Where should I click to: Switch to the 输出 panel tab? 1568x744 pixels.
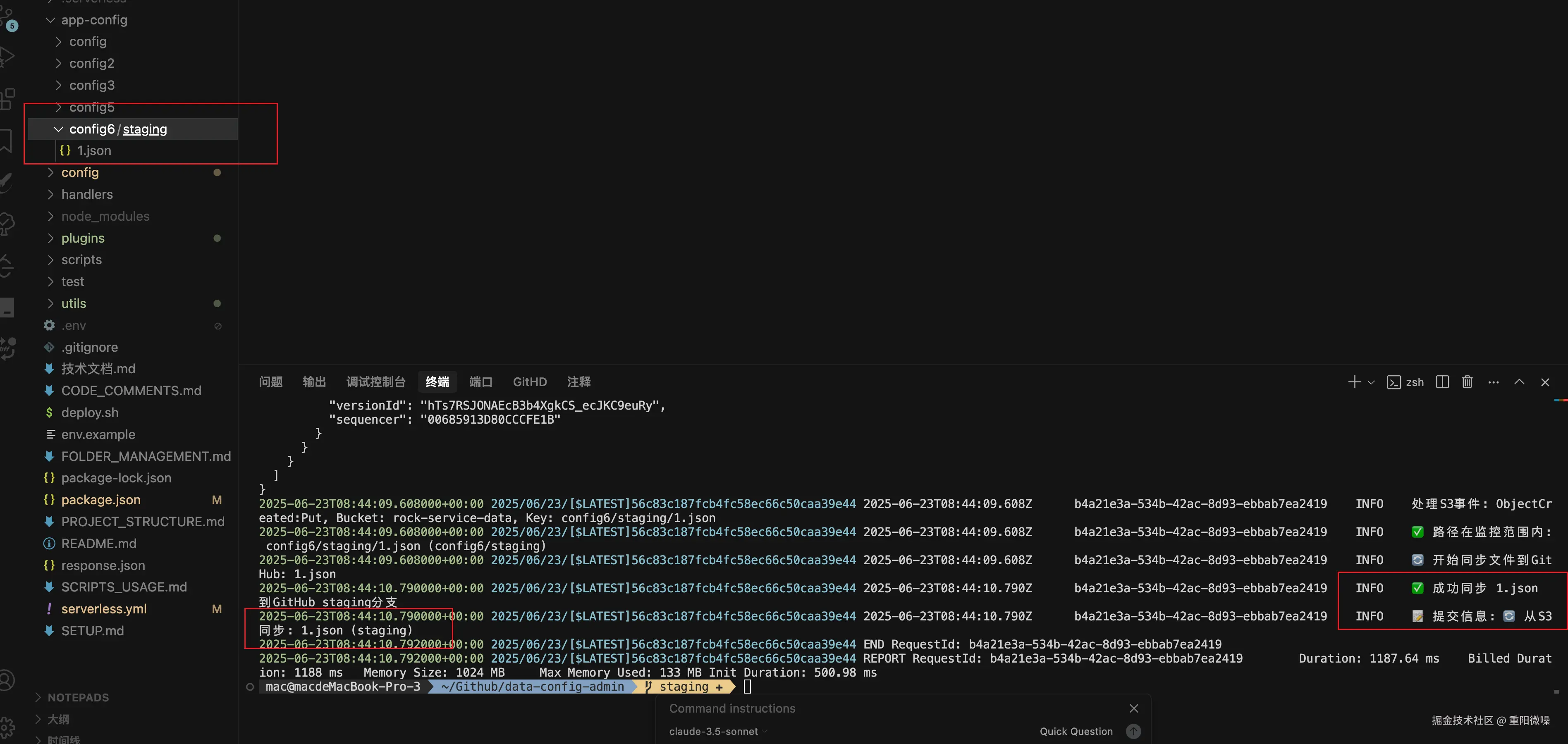point(314,382)
